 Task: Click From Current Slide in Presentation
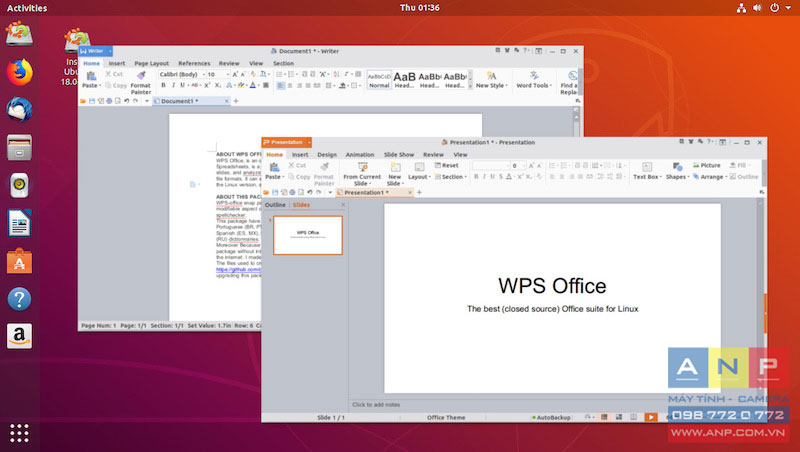[362, 173]
